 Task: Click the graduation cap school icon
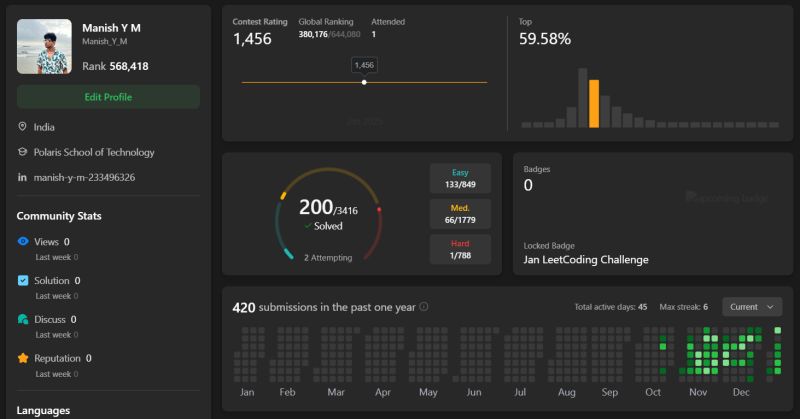pos(22,152)
